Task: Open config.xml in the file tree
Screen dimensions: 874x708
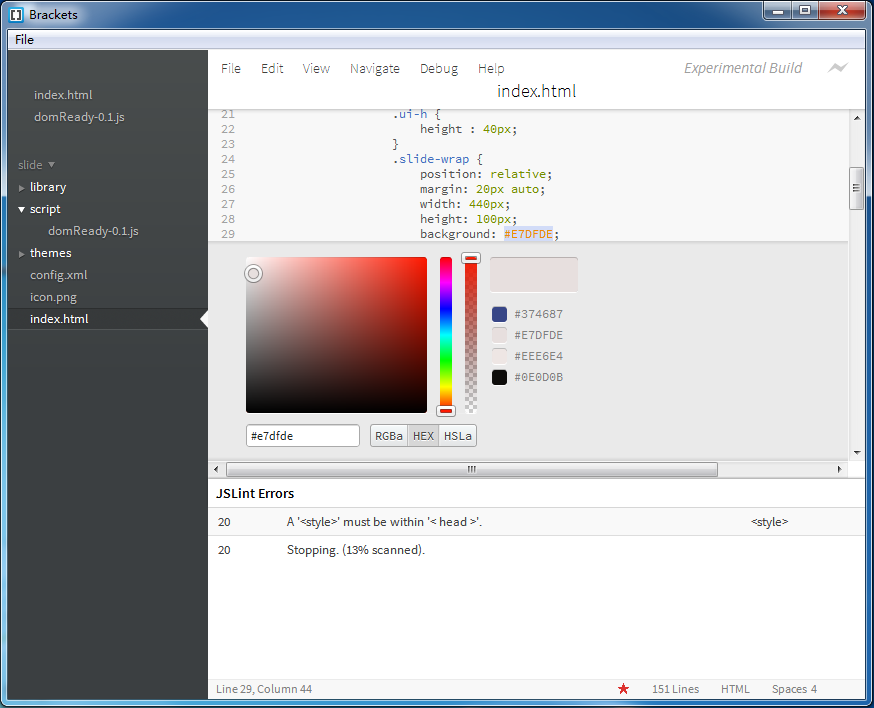Action: pos(59,275)
